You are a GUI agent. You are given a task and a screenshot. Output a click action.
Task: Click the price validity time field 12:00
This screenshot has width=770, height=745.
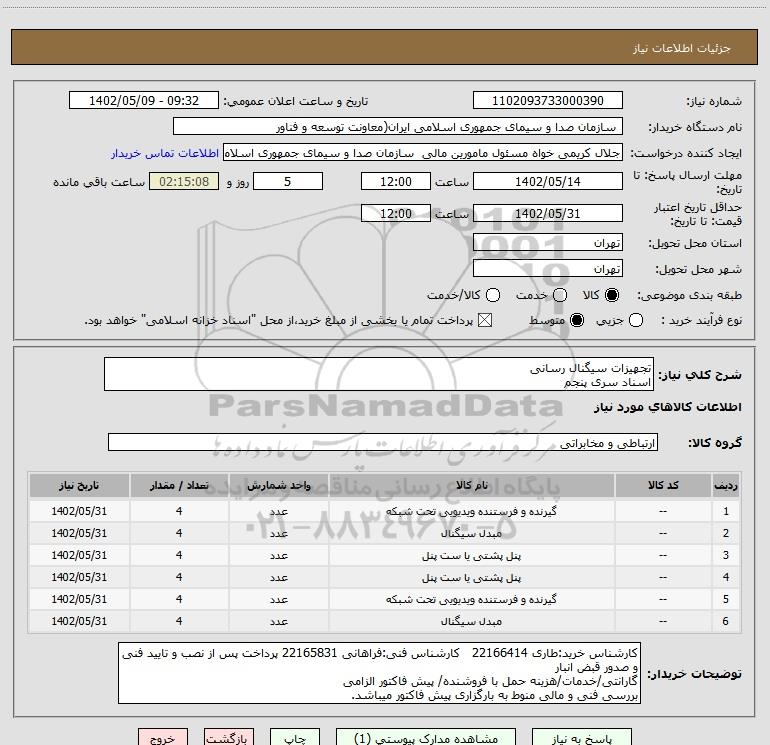[396, 213]
